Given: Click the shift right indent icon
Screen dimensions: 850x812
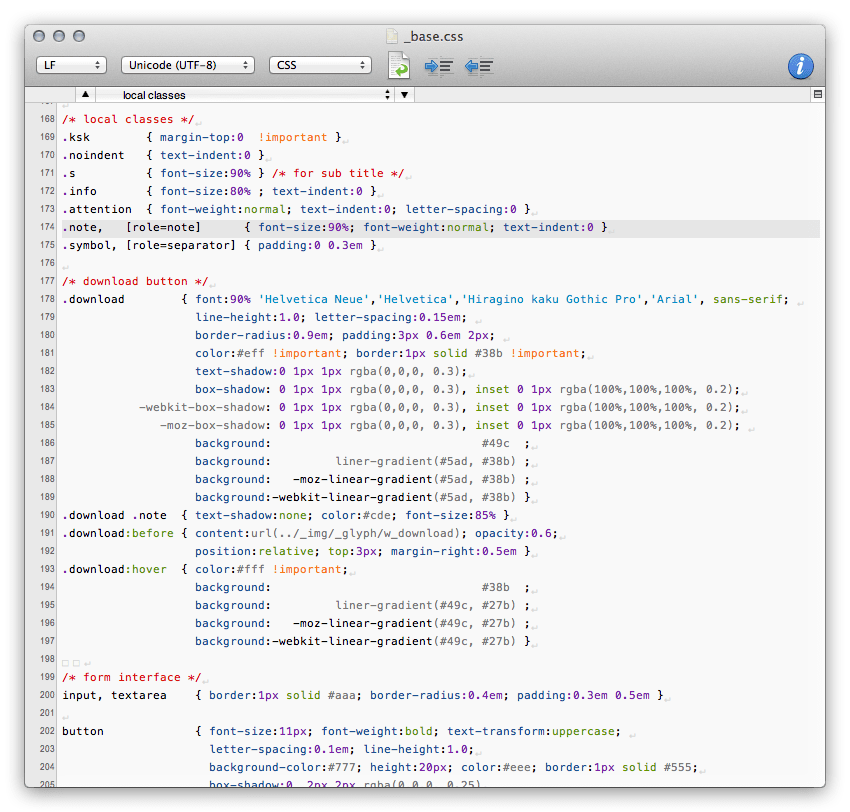Looking at the screenshot, I should (x=439, y=66).
